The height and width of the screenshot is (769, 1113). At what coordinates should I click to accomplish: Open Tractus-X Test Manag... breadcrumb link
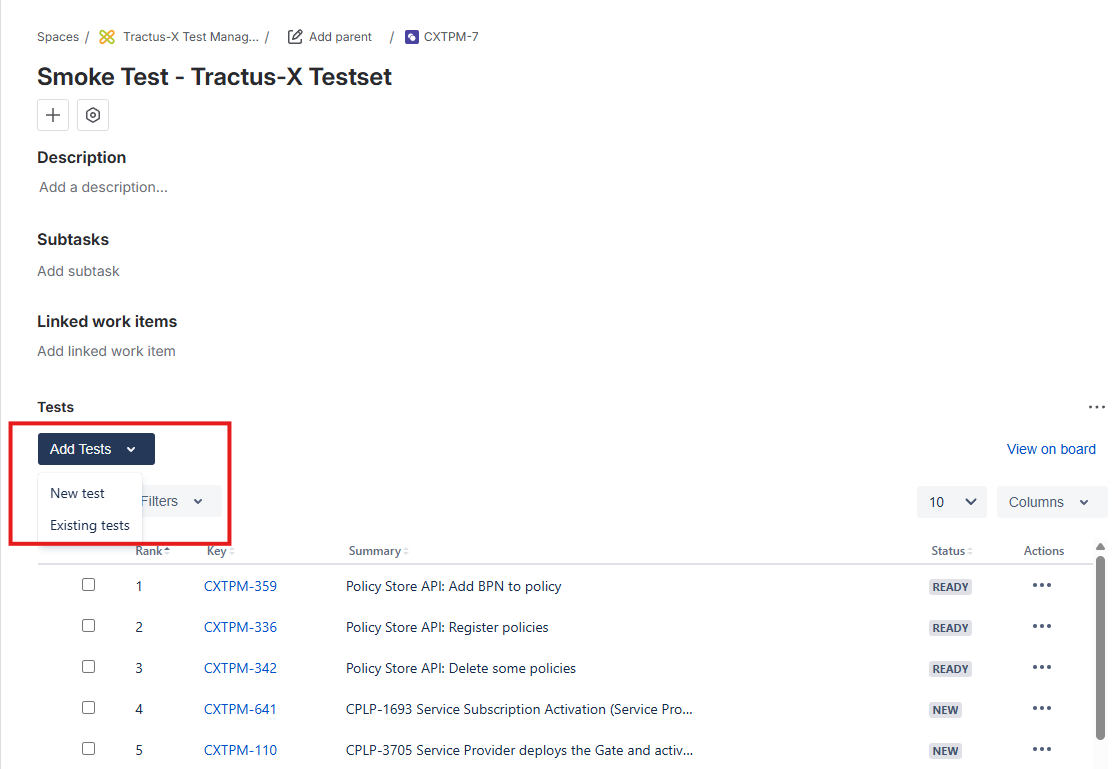point(191,37)
